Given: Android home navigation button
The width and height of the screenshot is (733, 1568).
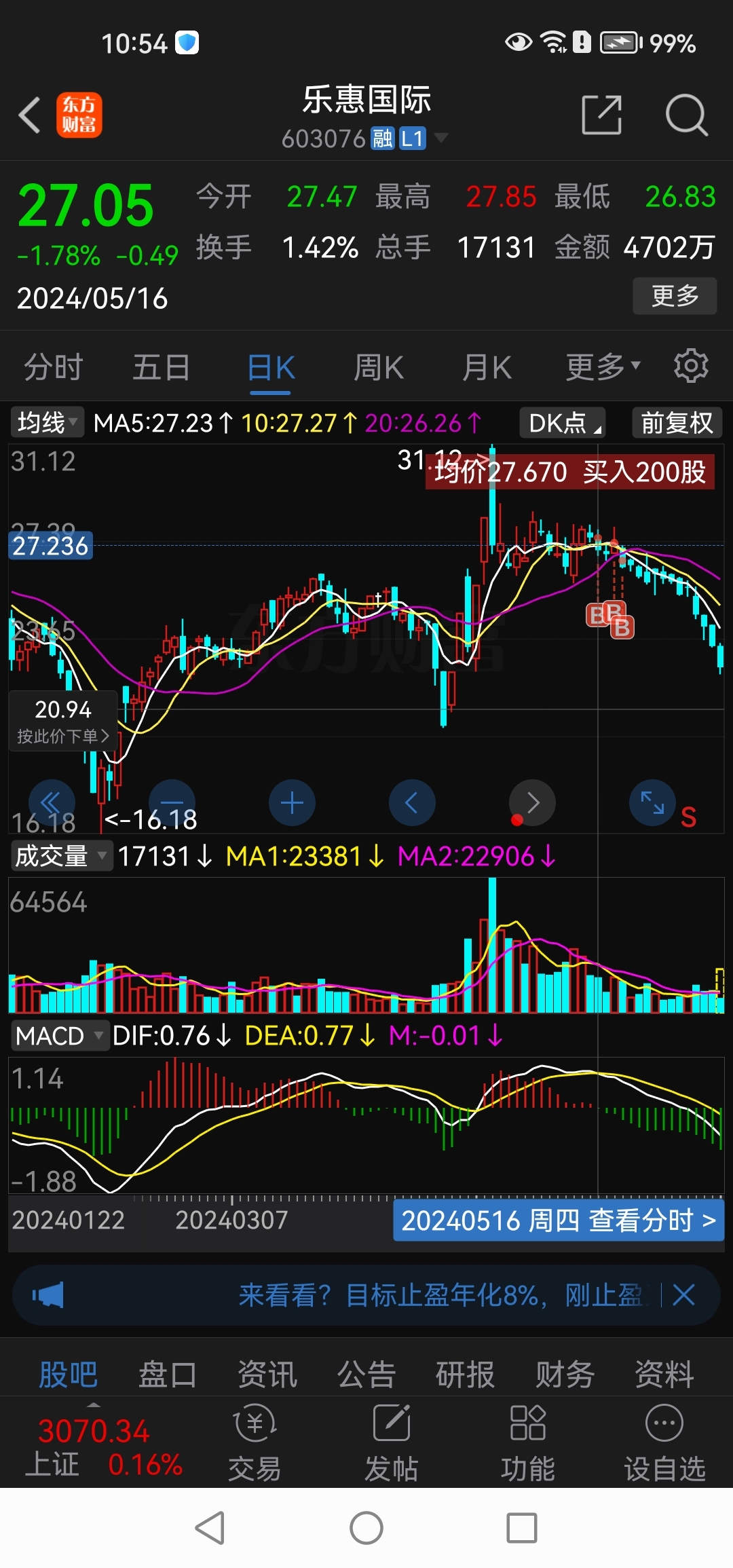Looking at the screenshot, I should pos(366,1528).
